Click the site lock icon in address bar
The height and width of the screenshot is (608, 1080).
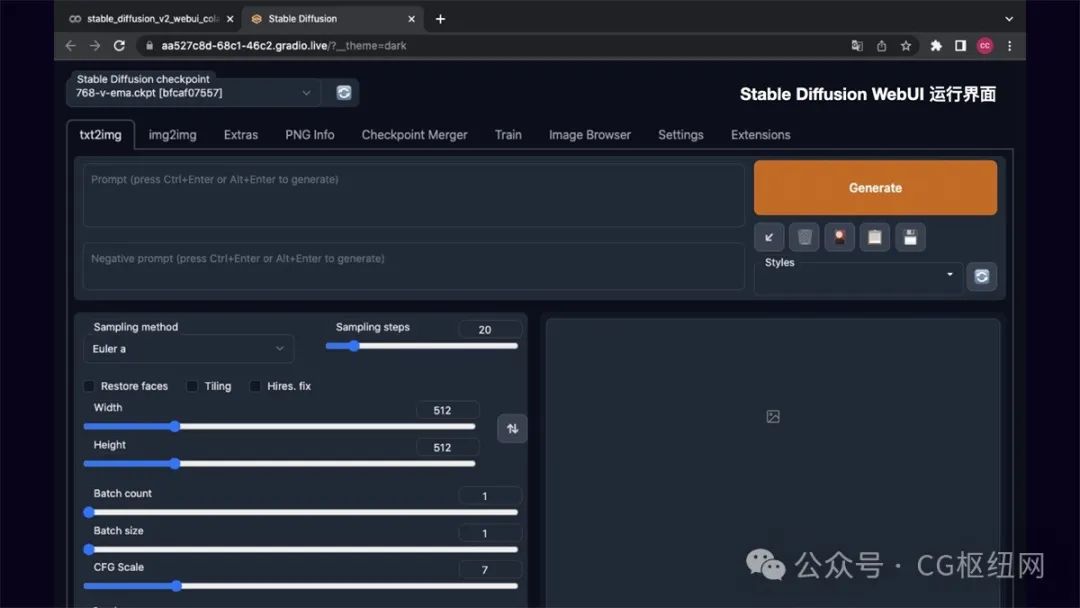click(149, 45)
